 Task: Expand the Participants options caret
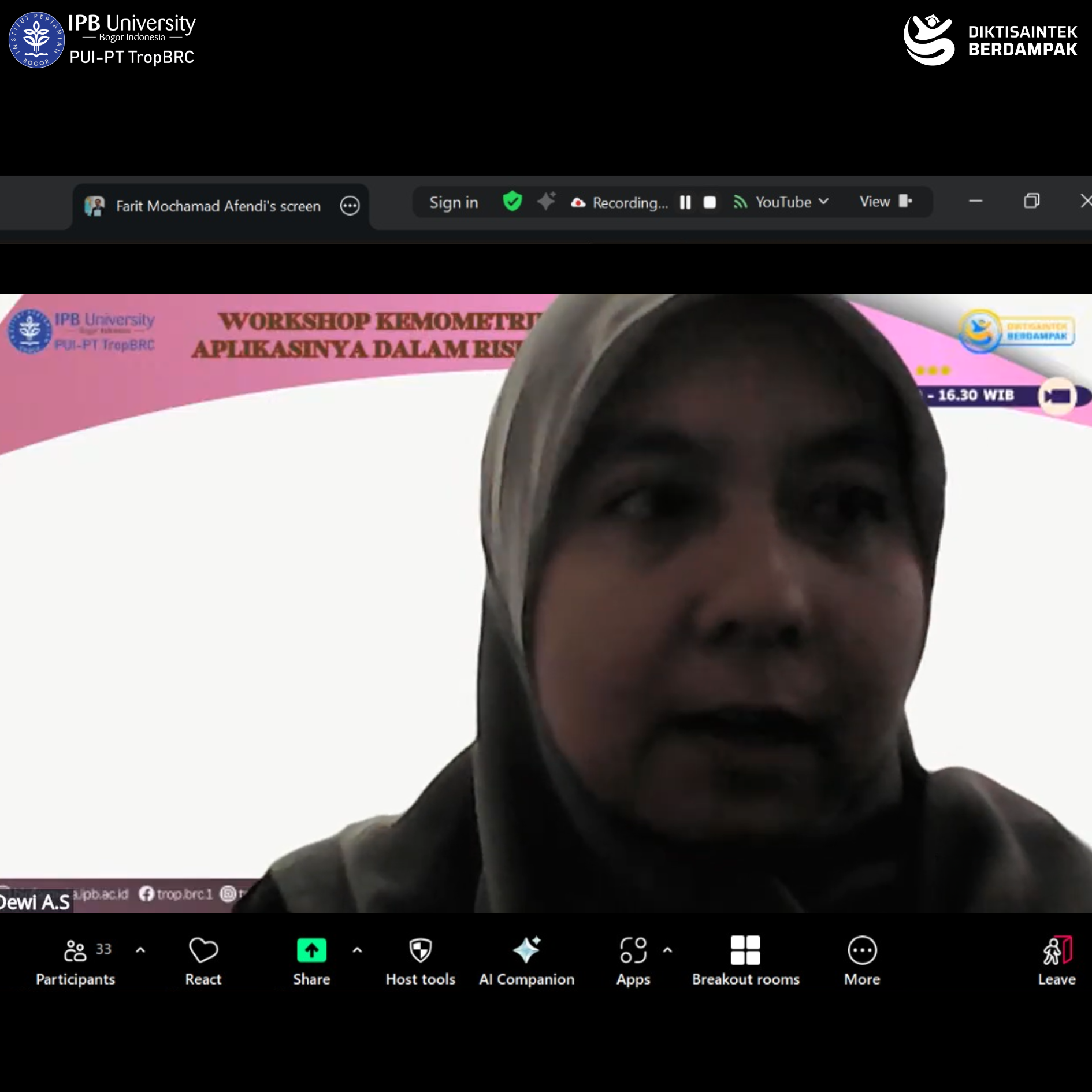tap(140, 950)
